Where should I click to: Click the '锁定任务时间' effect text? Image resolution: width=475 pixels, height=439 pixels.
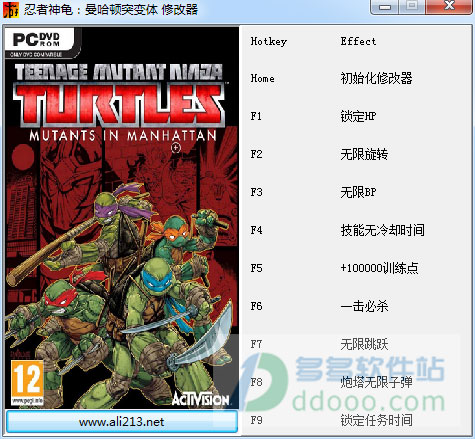point(376,420)
